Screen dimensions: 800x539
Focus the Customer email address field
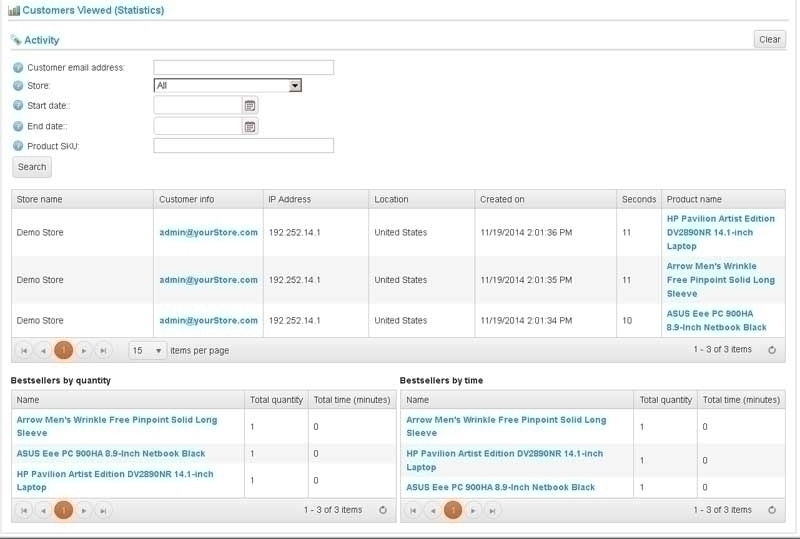point(243,67)
